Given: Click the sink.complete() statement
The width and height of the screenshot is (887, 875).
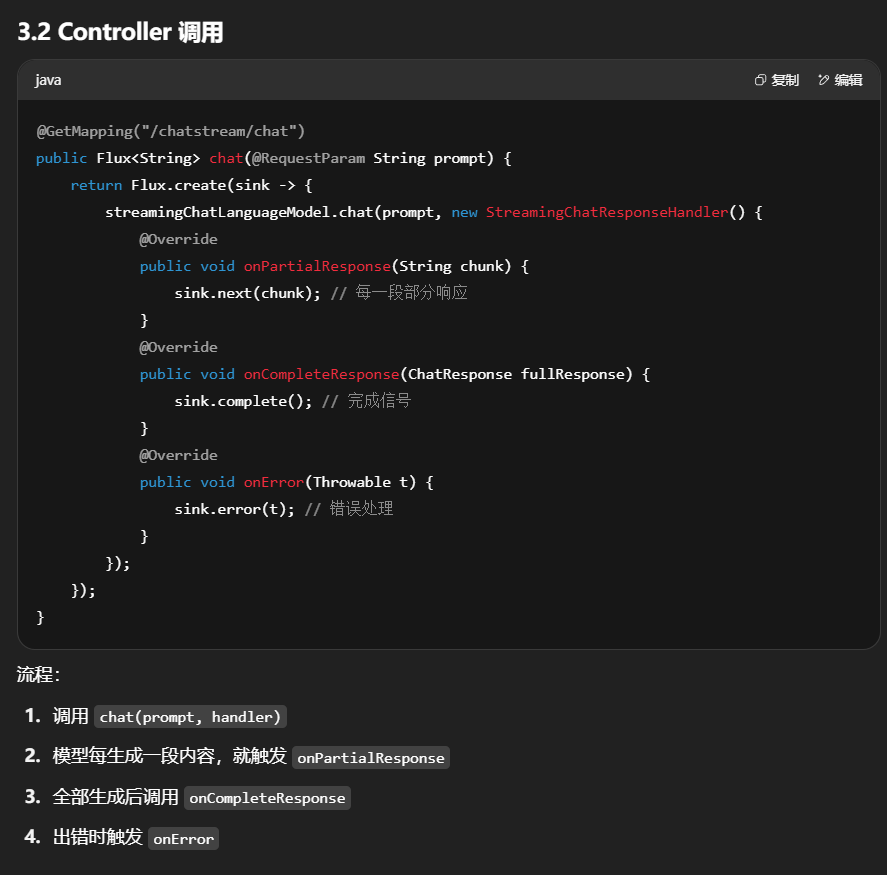Looking at the screenshot, I should coord(242,401).
